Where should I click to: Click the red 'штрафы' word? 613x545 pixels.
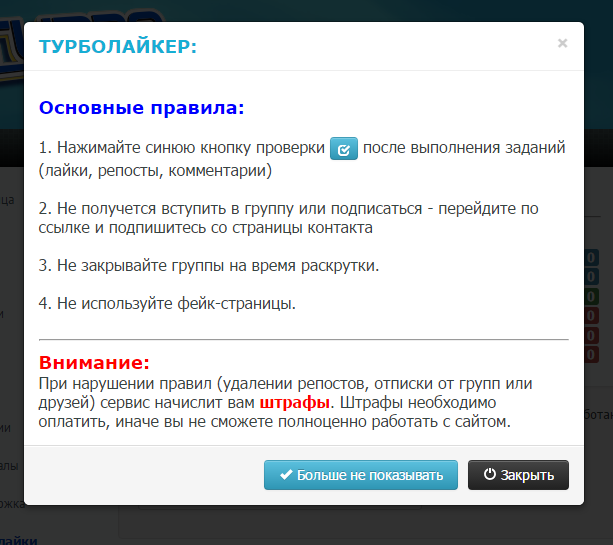[x=295, y=403]
